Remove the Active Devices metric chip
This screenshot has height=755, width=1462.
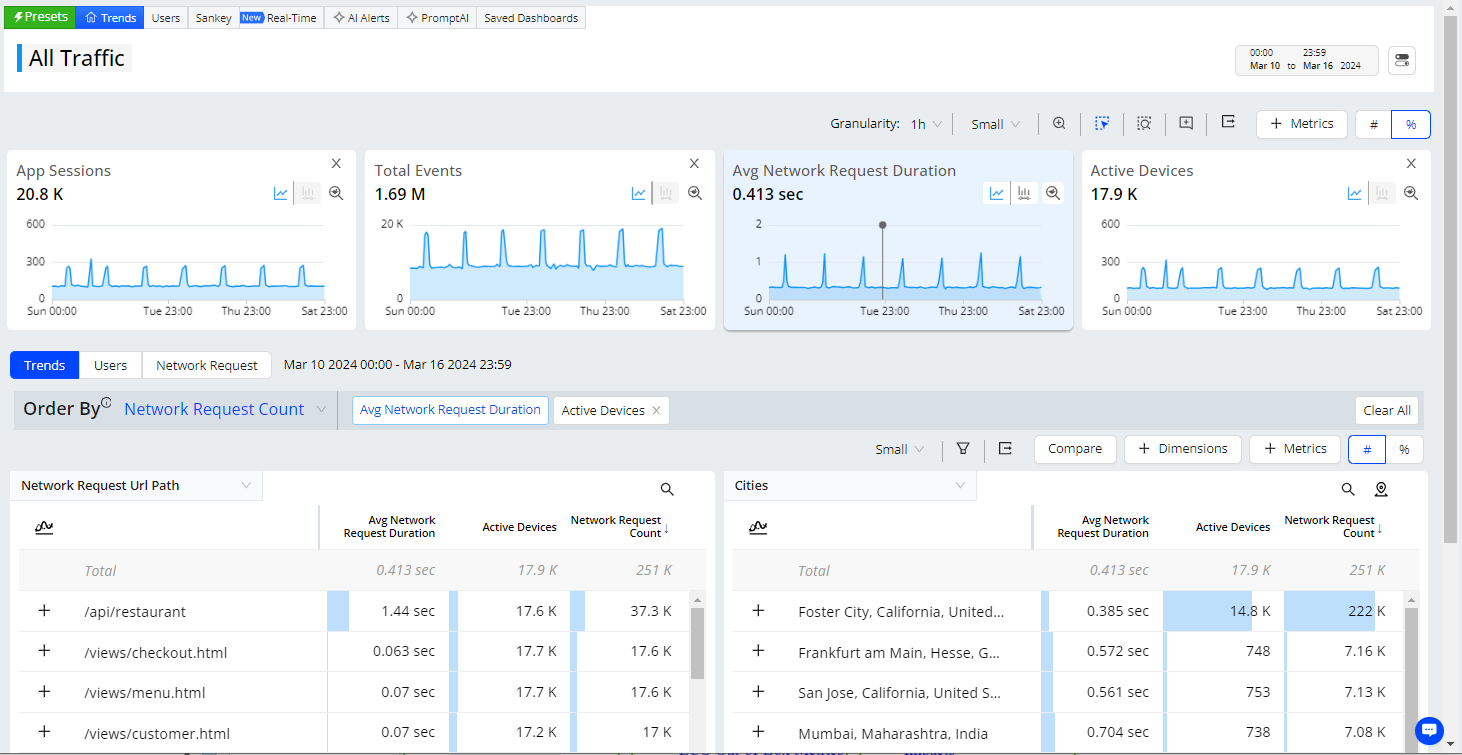click(656, 410)
